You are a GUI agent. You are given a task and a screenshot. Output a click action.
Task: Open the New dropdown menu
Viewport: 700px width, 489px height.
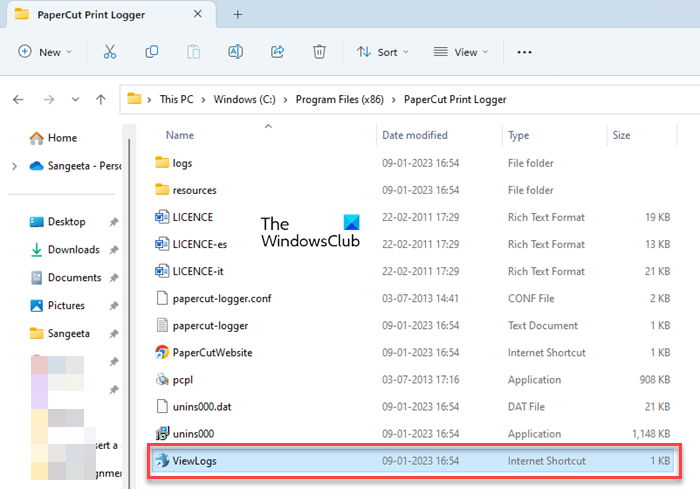click(45, 52)
